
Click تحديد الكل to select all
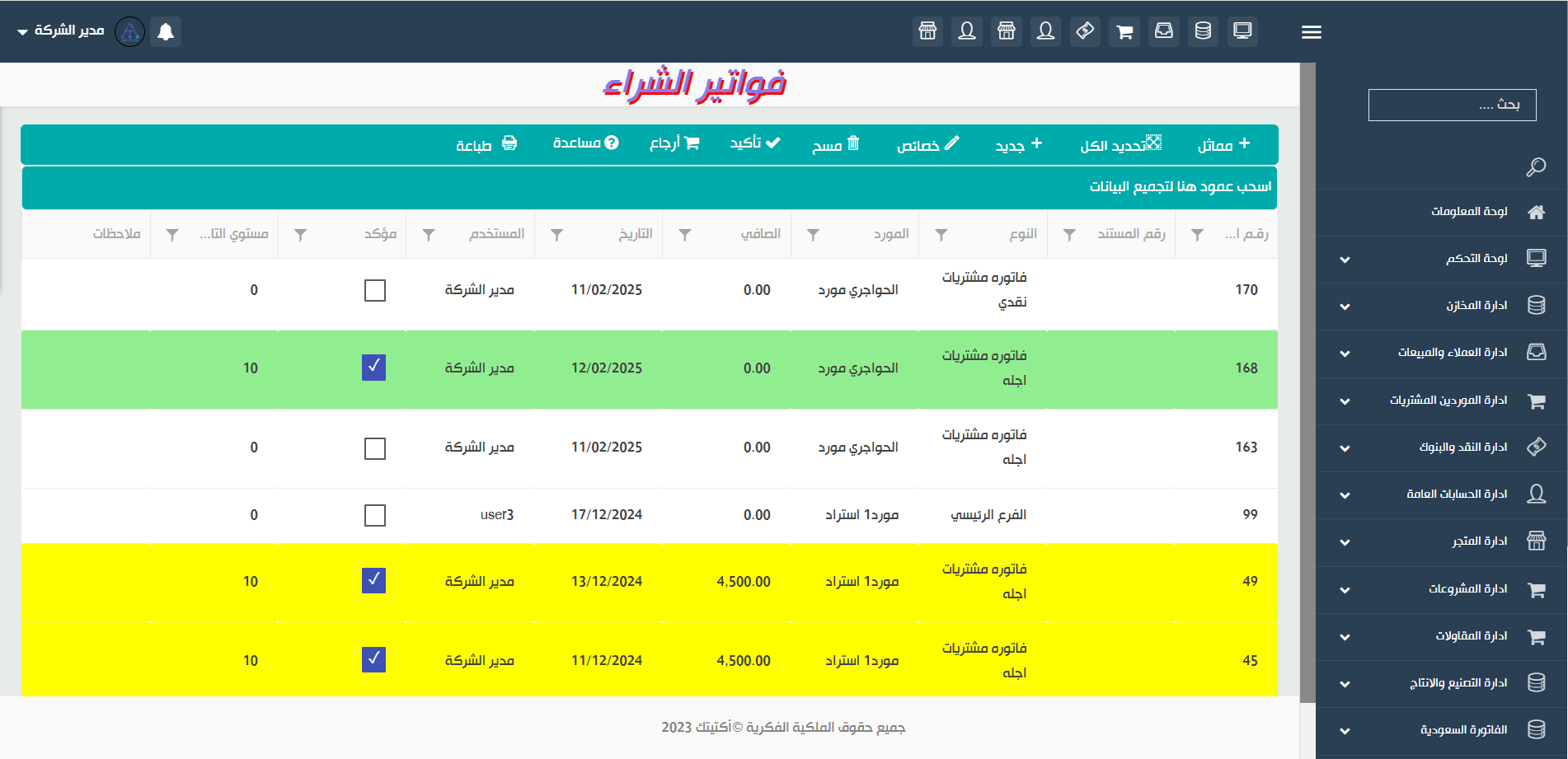coord(1121,145)
